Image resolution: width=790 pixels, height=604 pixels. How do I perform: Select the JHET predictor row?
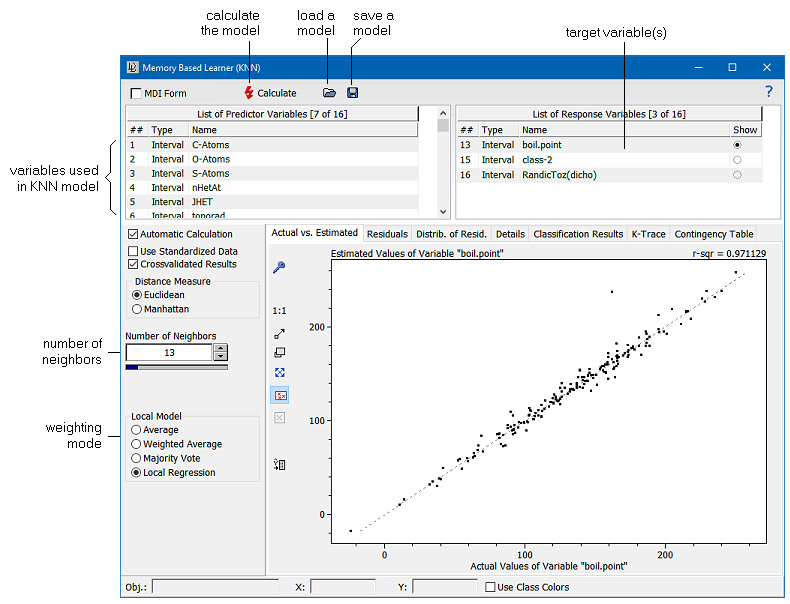272,202
